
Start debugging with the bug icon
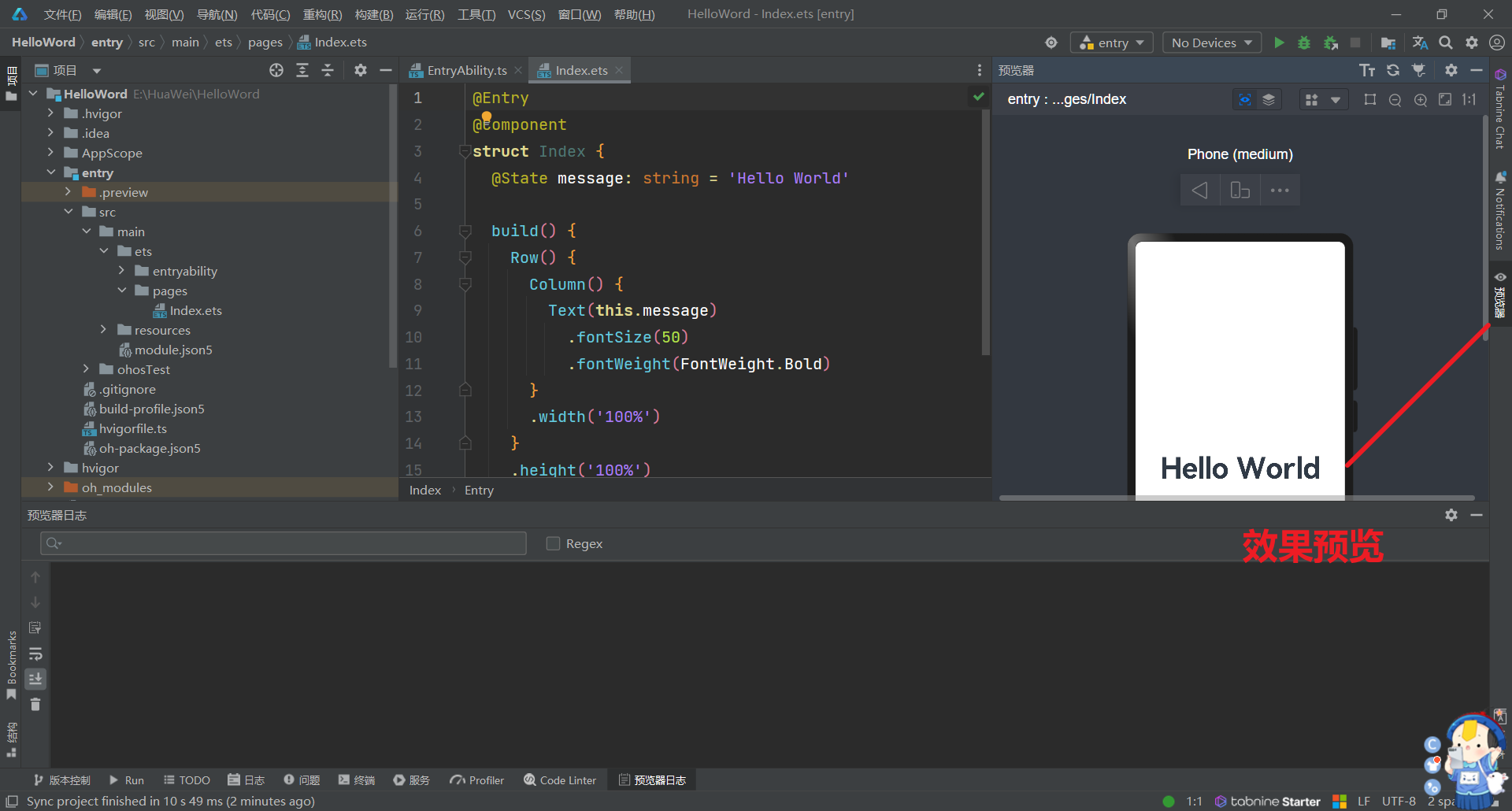click(x=1304, y=43)
